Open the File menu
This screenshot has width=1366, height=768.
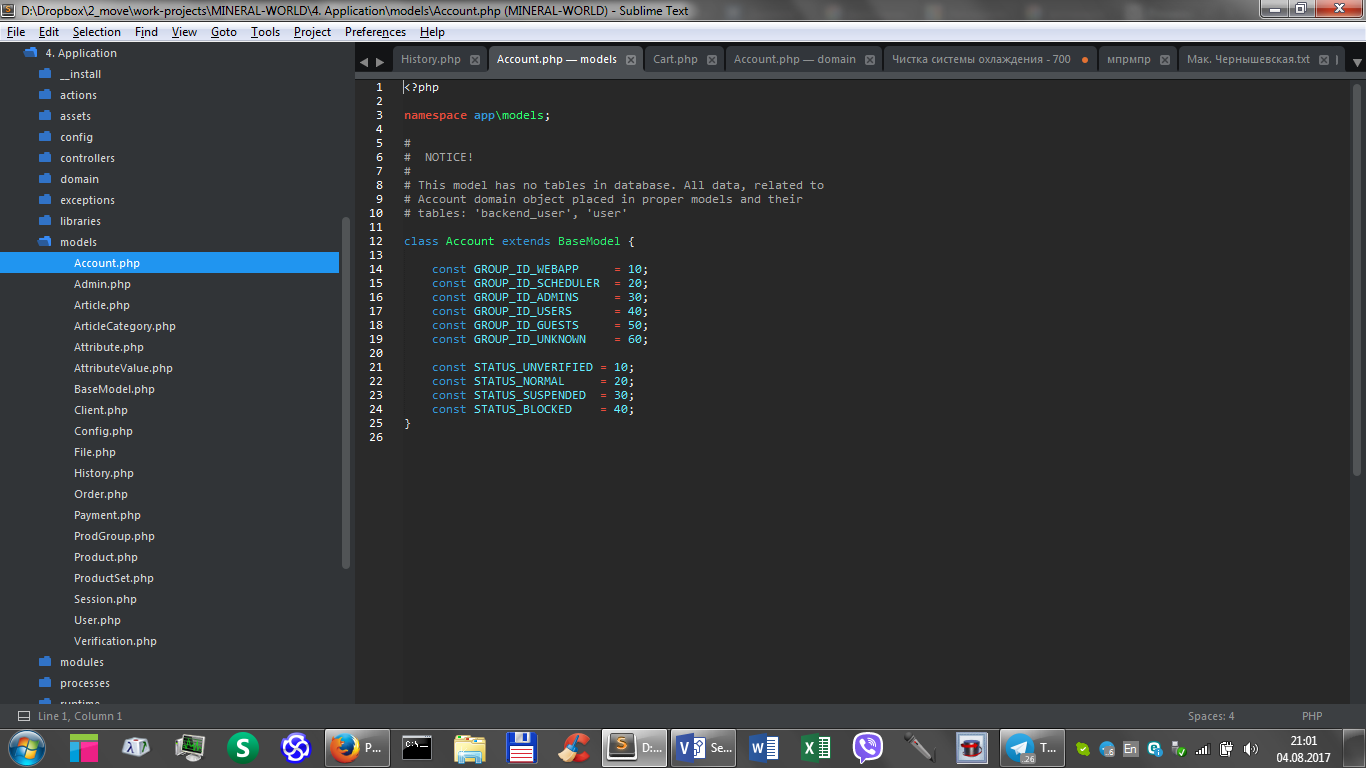[x=16, y=32]
